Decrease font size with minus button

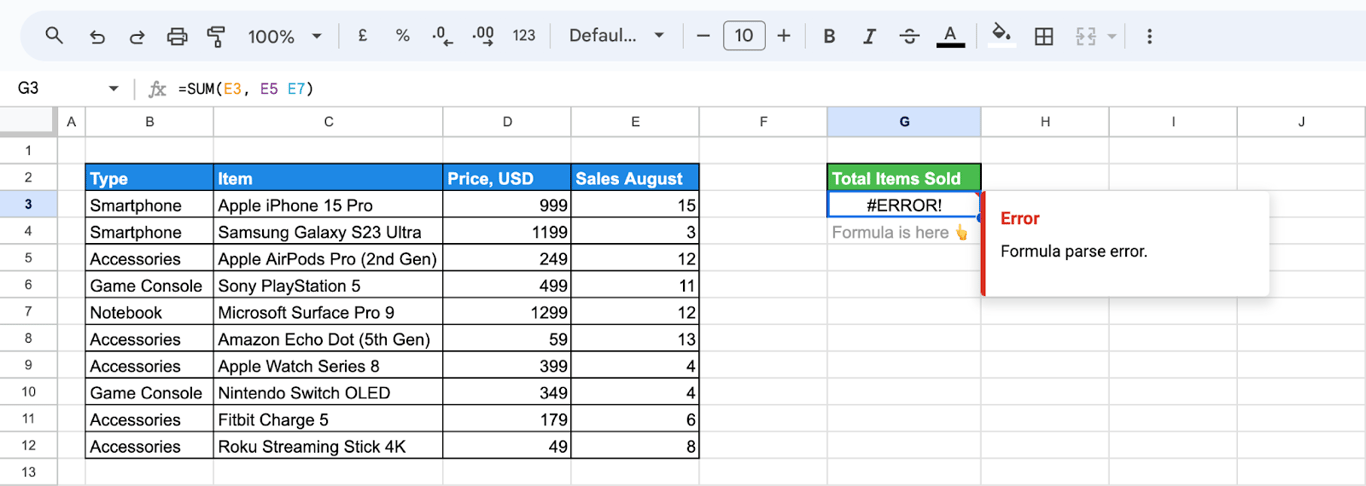point(703,36)
